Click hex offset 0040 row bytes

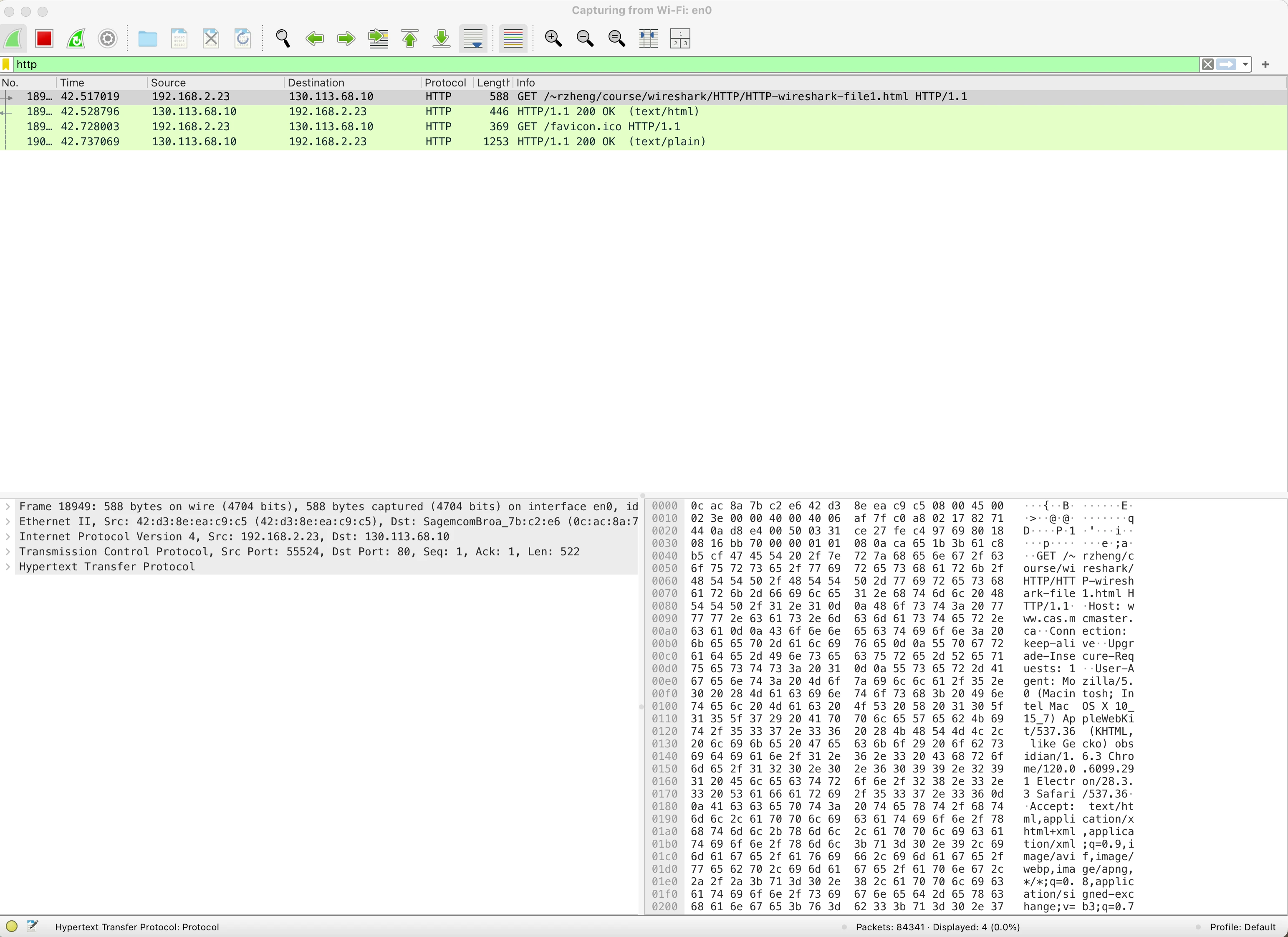coord(847,556)
